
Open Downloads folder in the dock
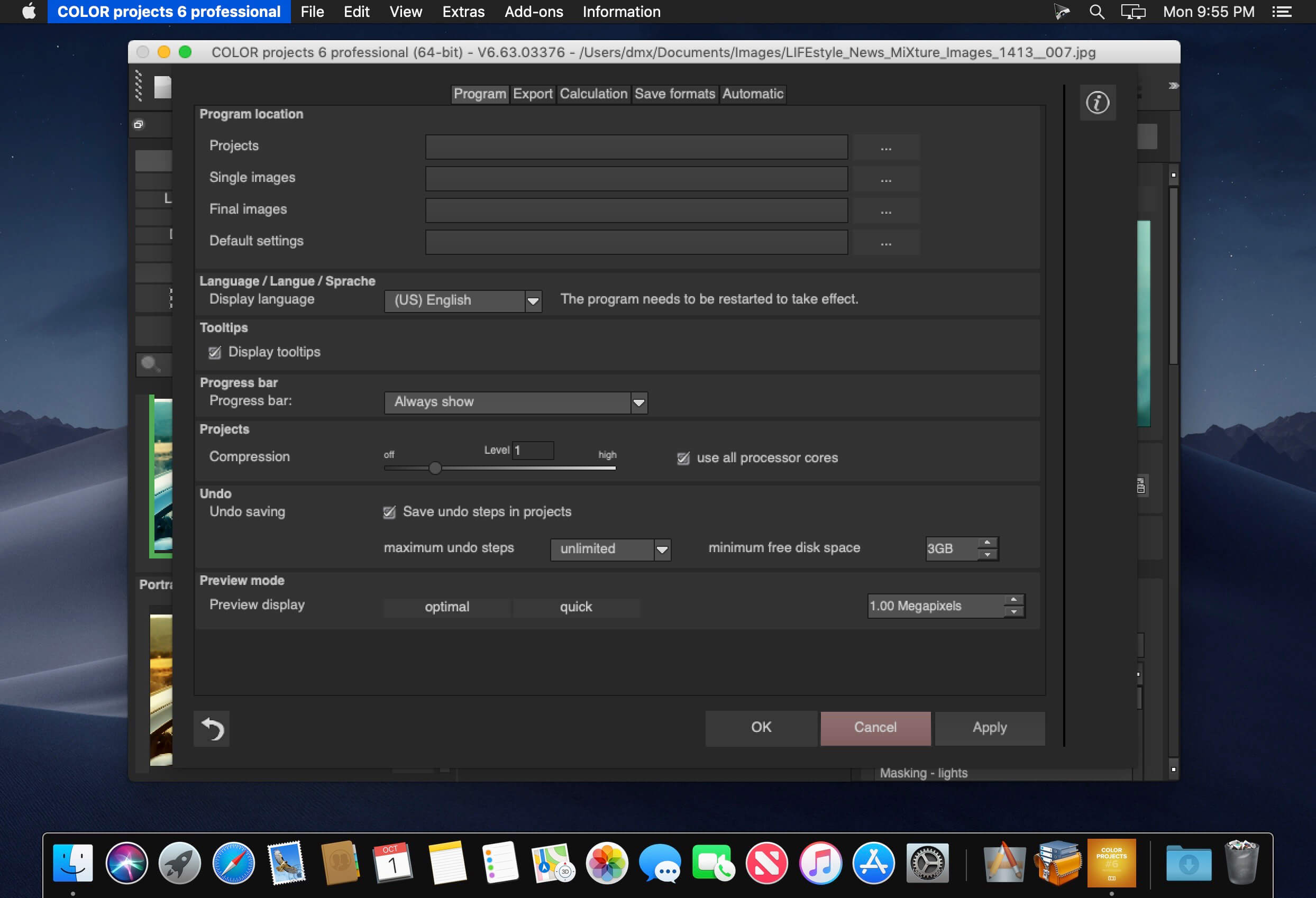[x=1189, y=863]
